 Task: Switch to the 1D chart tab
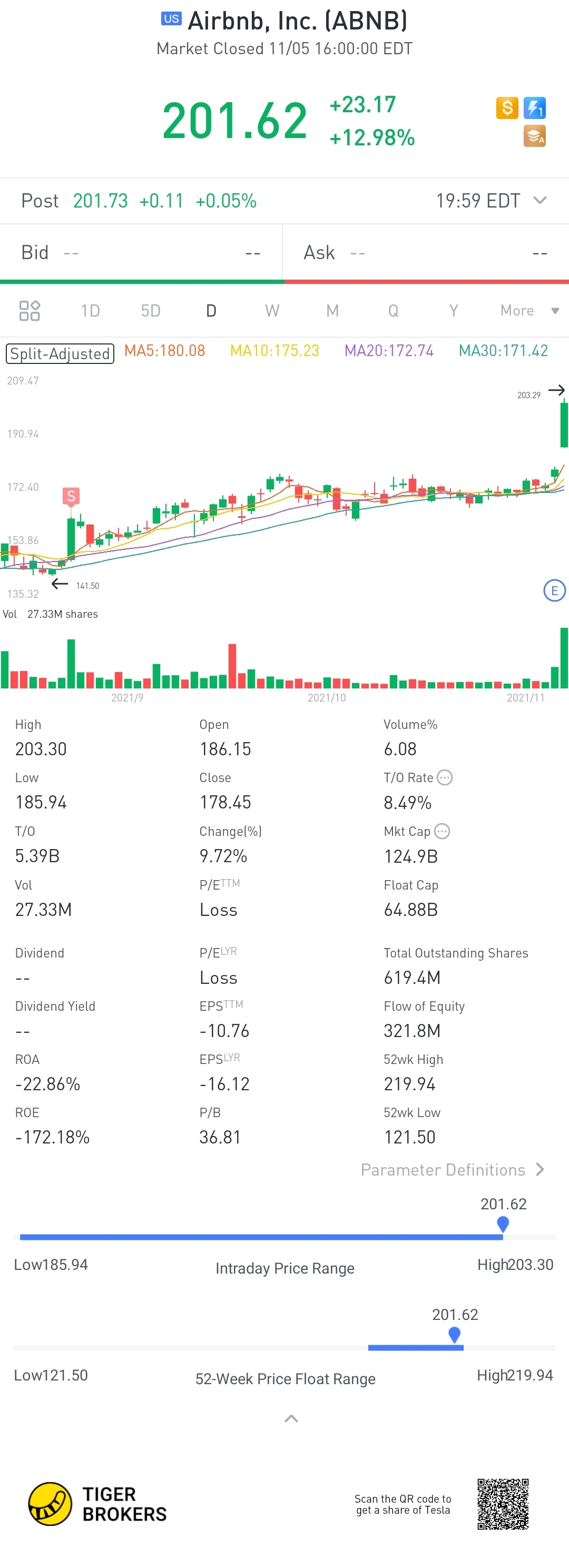[90, 310]
